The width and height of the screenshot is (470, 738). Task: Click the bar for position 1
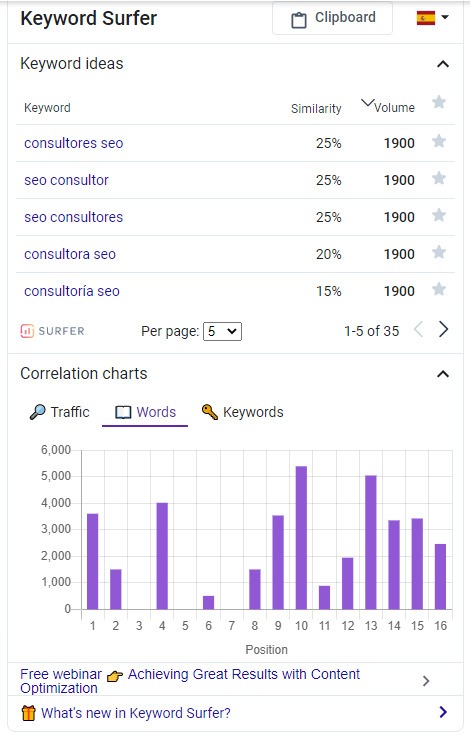[x=93, y=562]
